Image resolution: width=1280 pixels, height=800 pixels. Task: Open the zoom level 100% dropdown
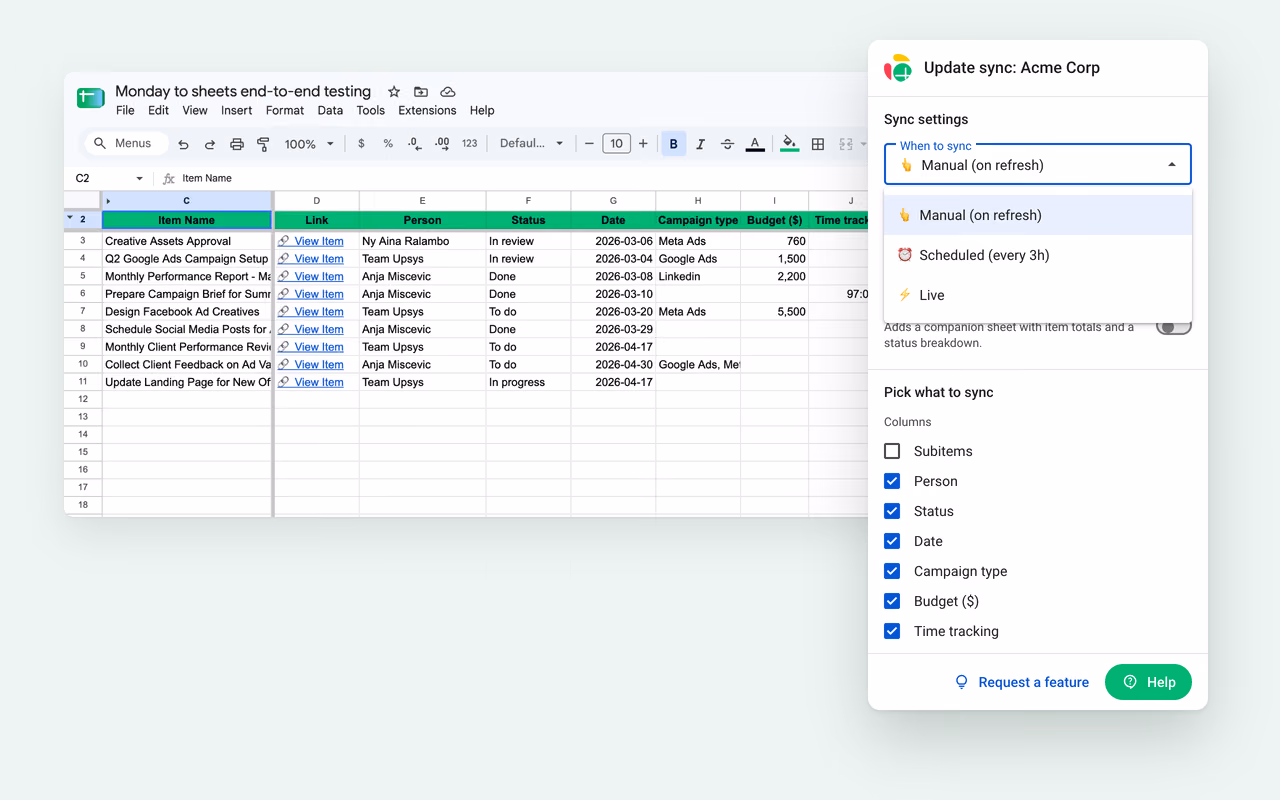point(308,144)
